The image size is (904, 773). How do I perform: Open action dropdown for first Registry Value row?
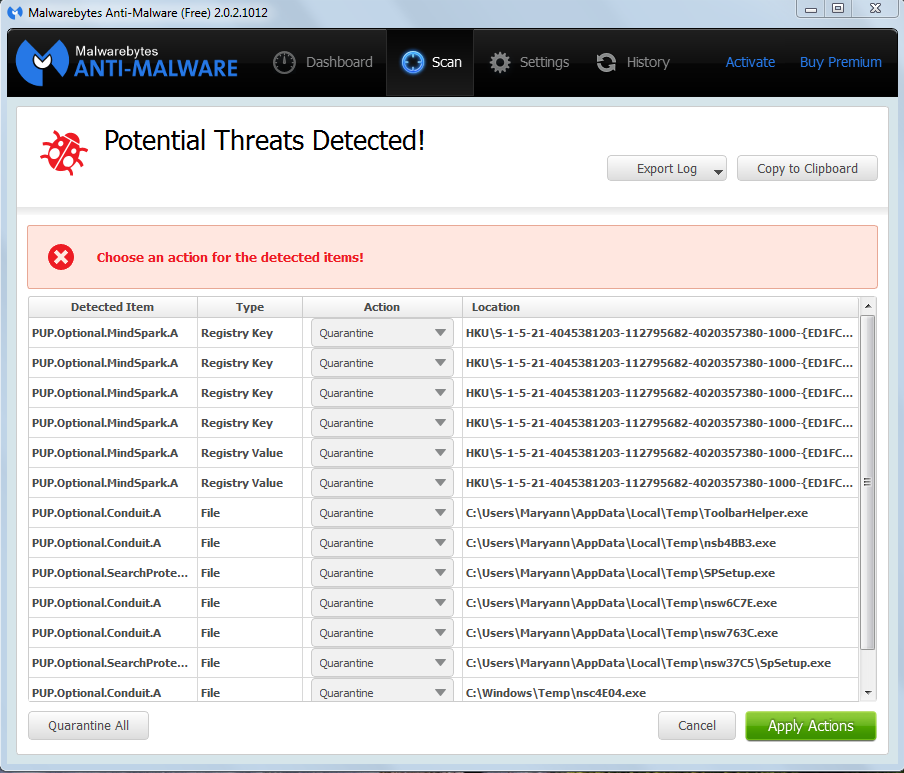[382, 453]
